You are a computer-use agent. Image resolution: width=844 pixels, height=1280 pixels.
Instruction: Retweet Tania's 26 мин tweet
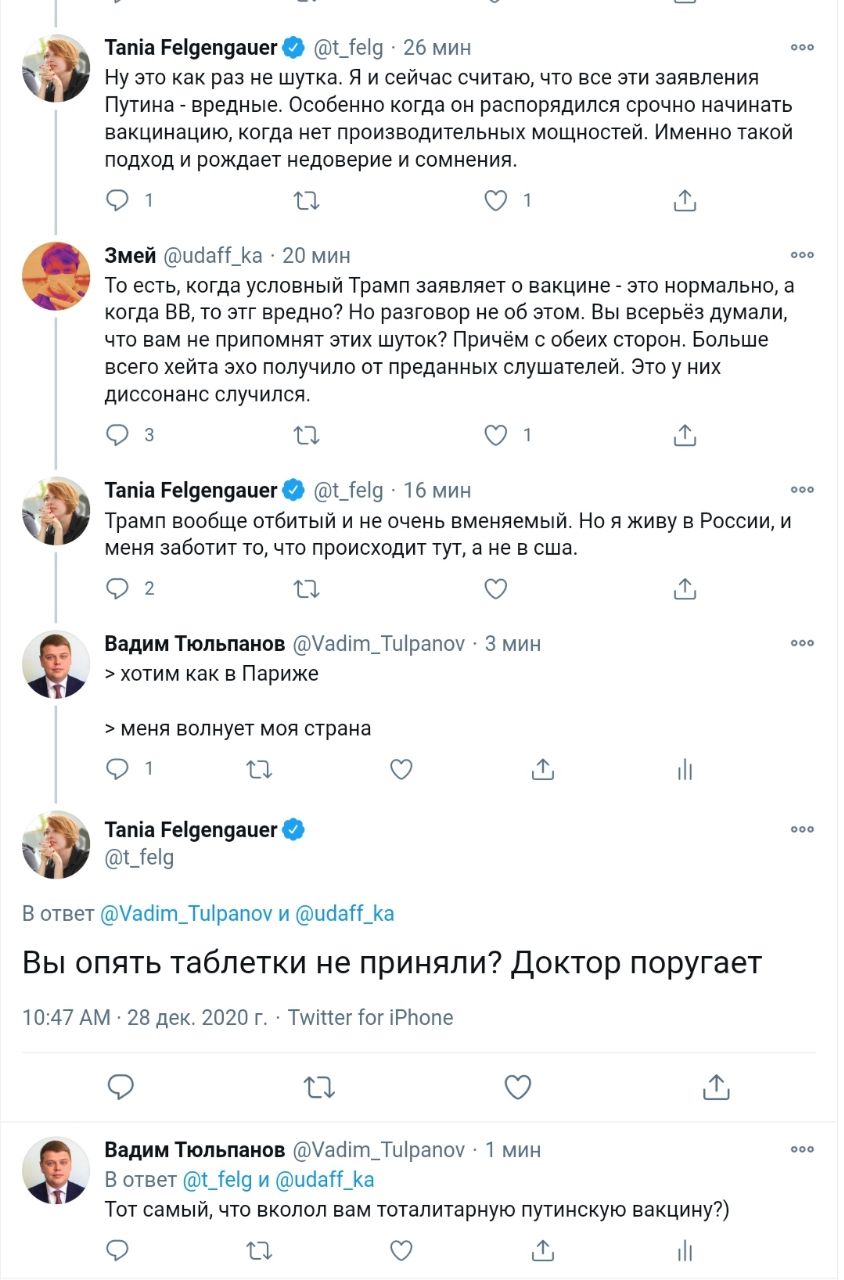[306, 201]
